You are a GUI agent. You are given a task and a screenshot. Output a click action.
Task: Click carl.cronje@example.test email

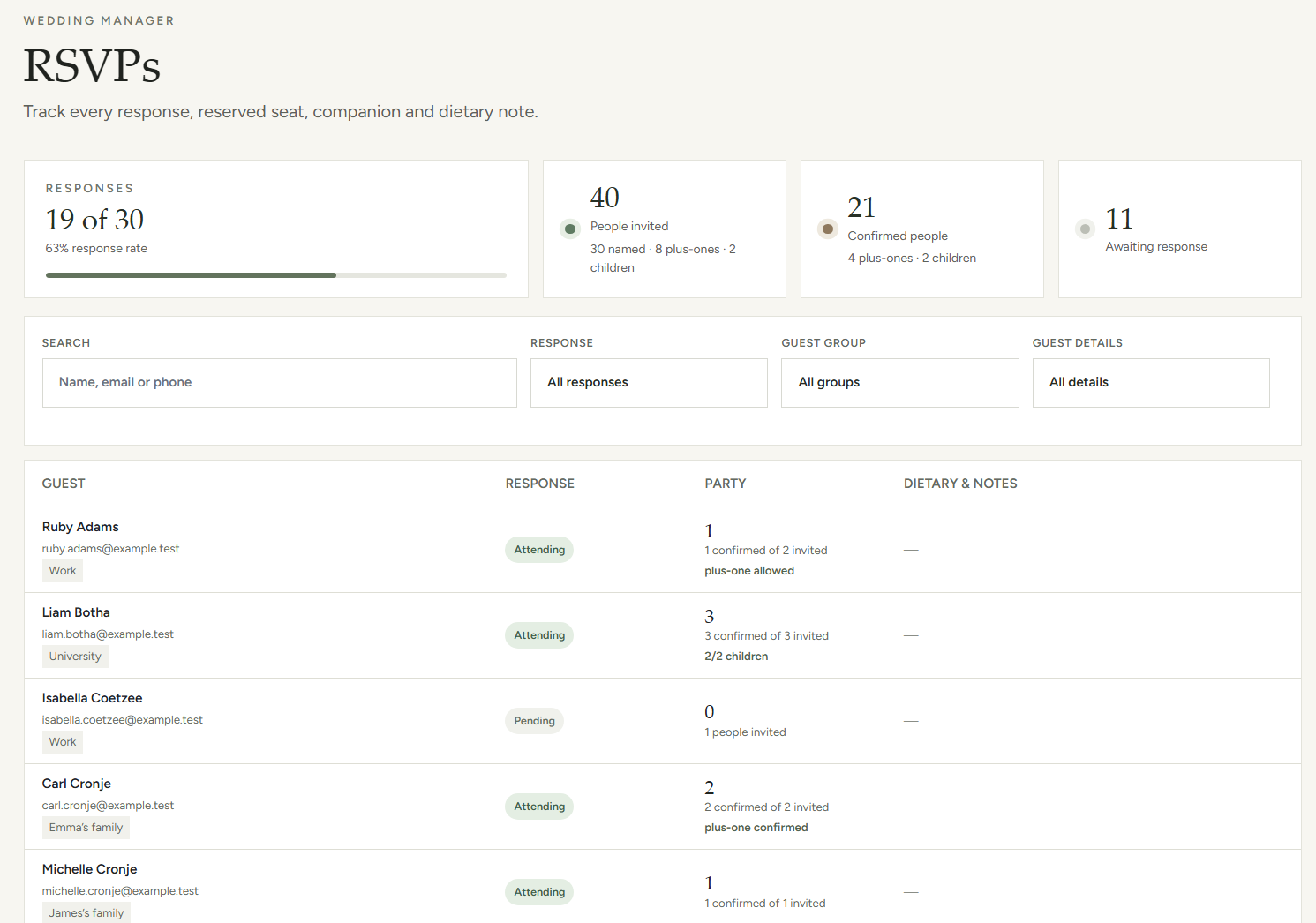click(x=108, y=806)
